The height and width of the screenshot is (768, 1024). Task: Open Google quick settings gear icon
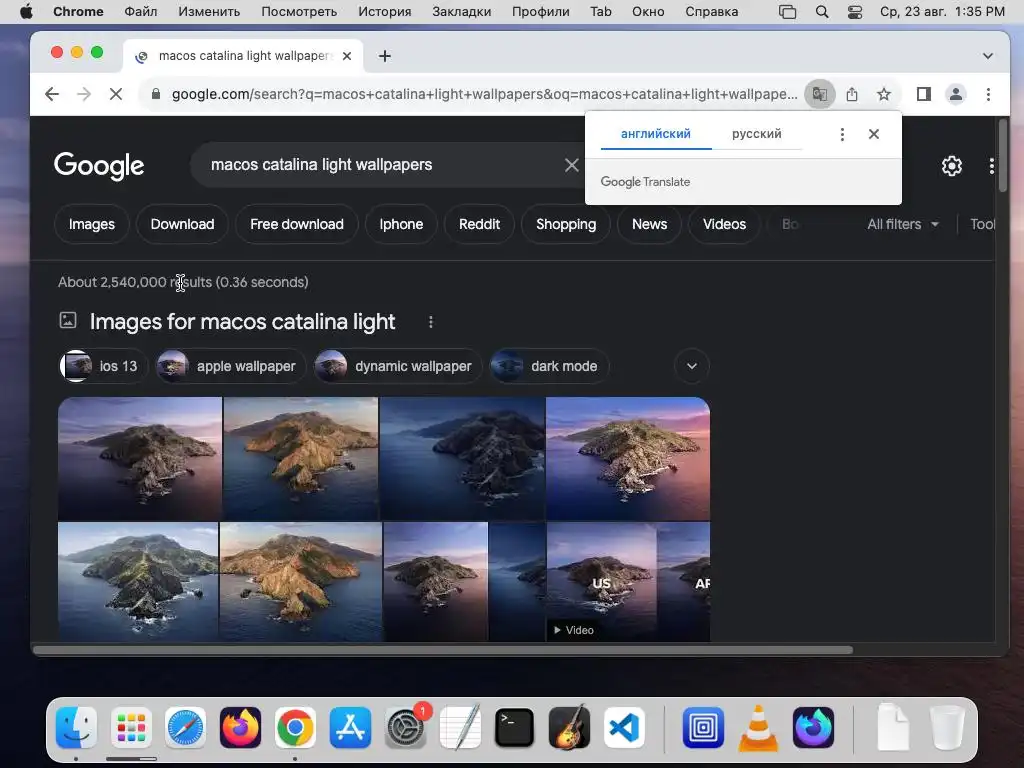(952, 166)
